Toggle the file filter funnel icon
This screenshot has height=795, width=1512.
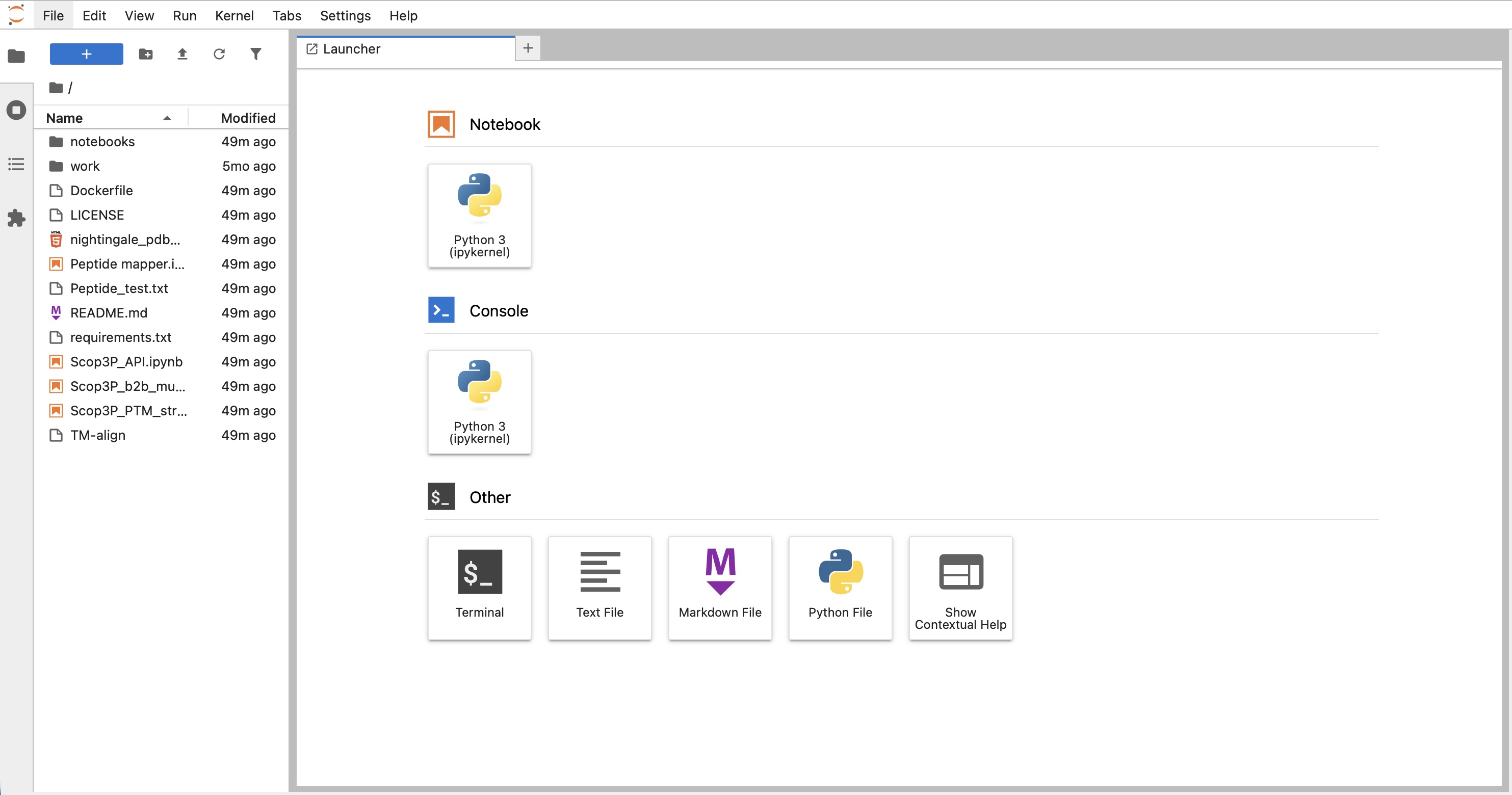pyautogui.click(x=256, y=54)
